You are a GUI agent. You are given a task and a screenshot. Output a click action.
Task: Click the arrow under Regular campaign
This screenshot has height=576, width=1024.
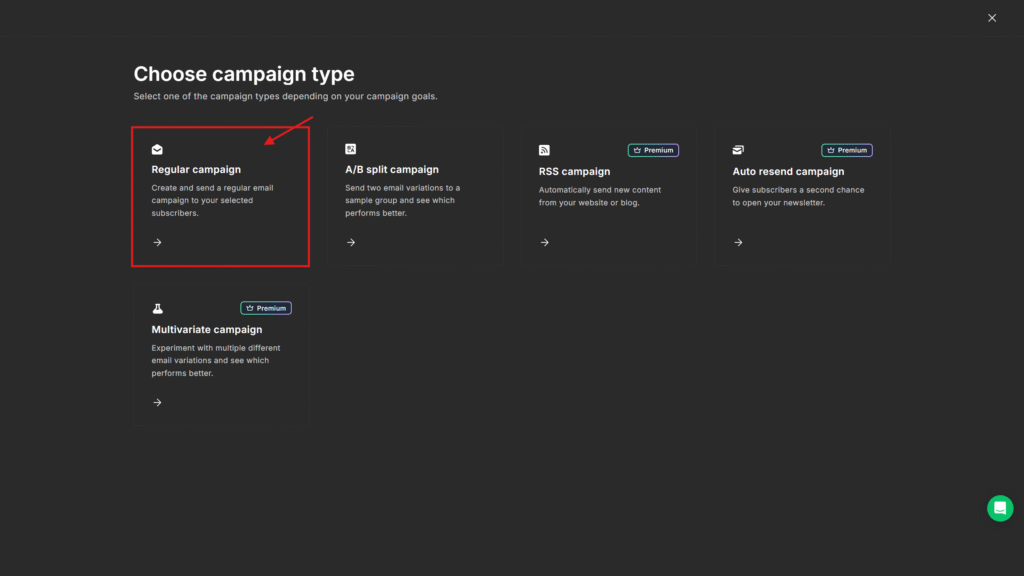[157, 242]
